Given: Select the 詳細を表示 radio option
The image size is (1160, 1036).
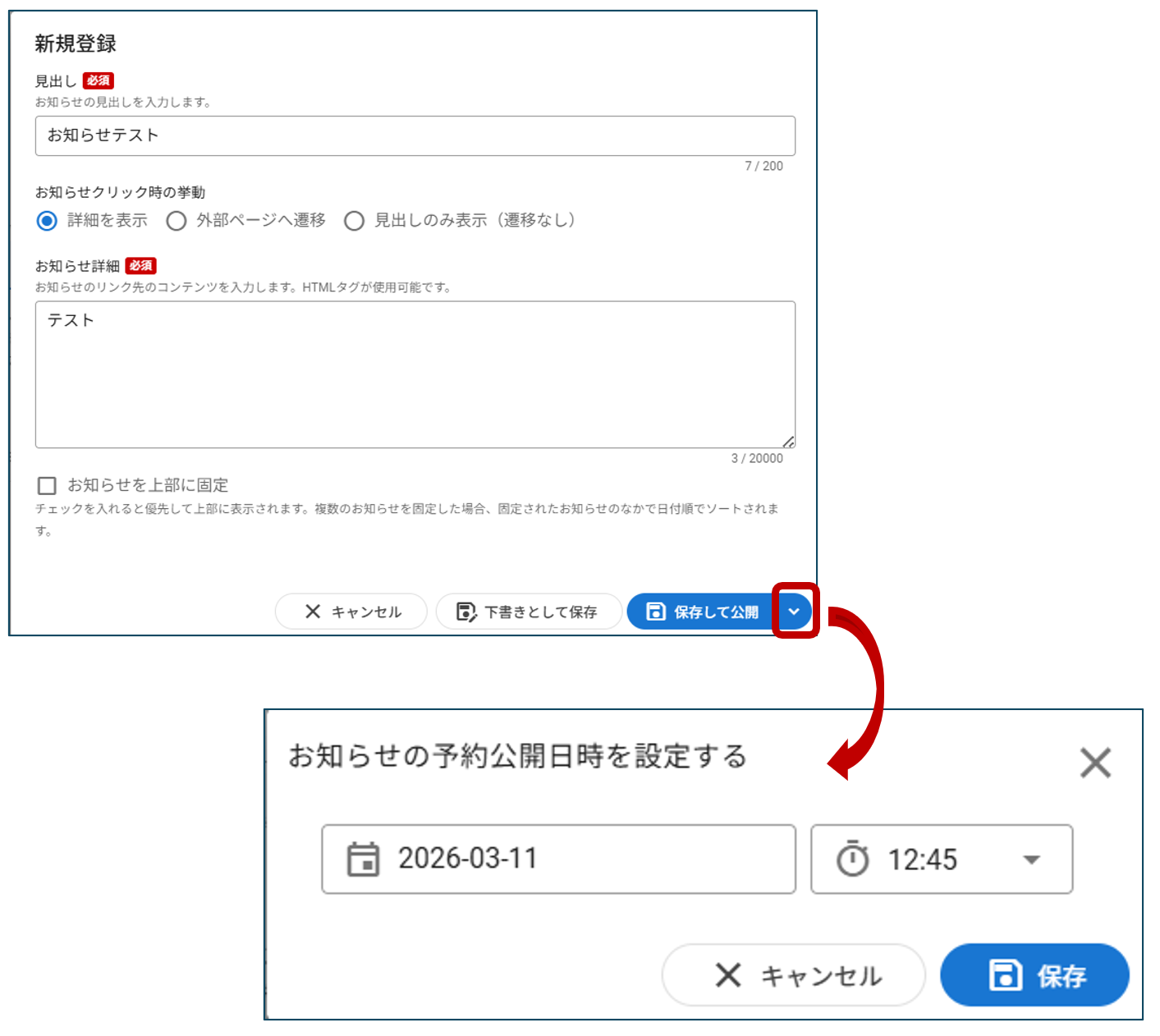Looking at the screenshot, I should click(48, 221).
